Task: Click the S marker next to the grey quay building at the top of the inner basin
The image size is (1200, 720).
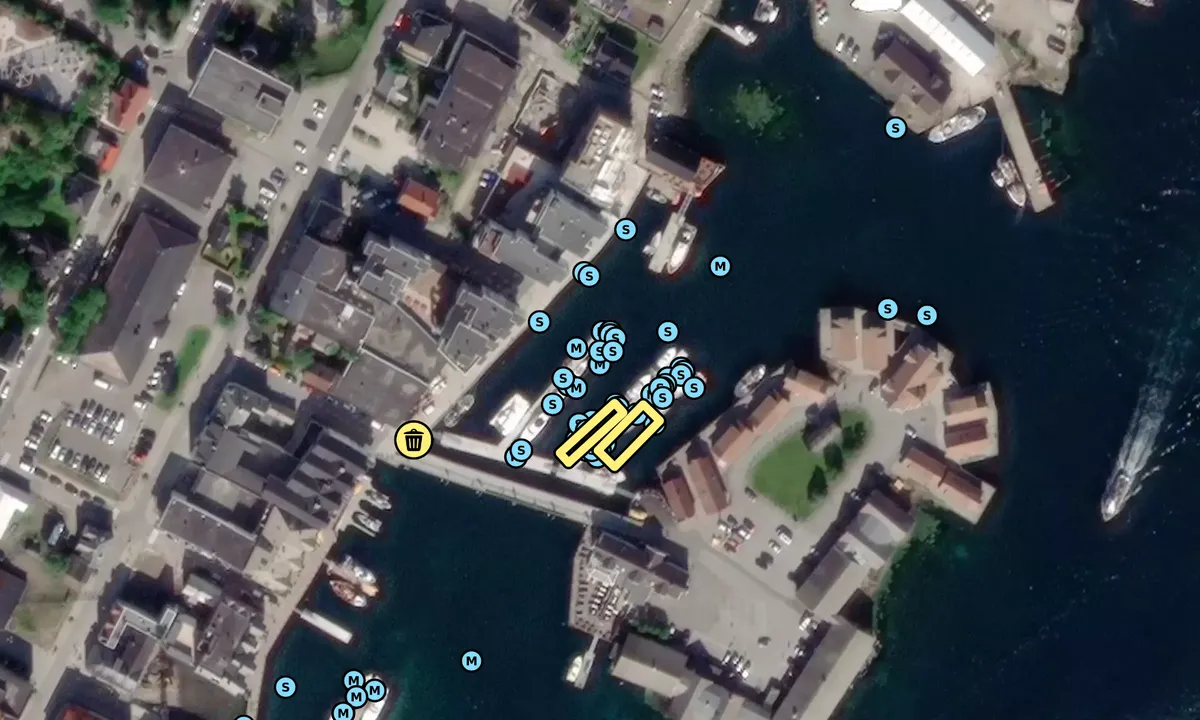Action: coord(626,229)
